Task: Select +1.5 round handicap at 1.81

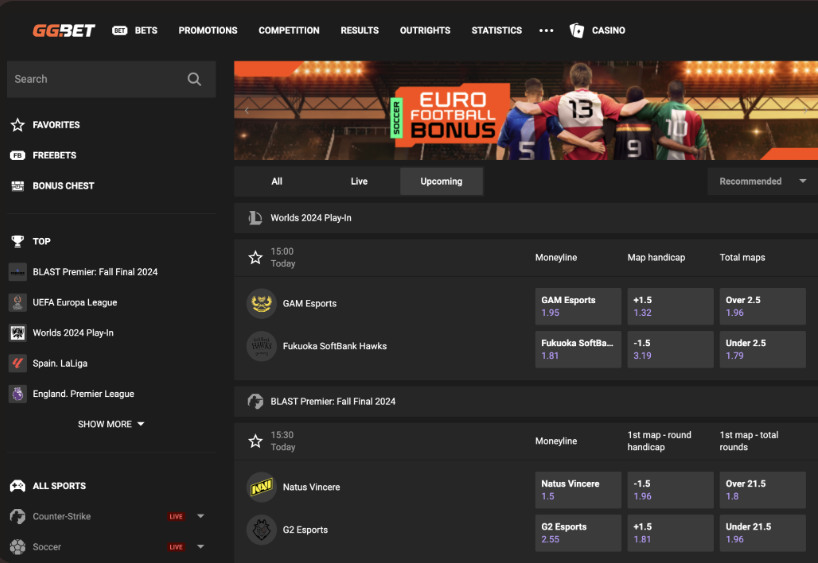Action: (x=670, y=533)
